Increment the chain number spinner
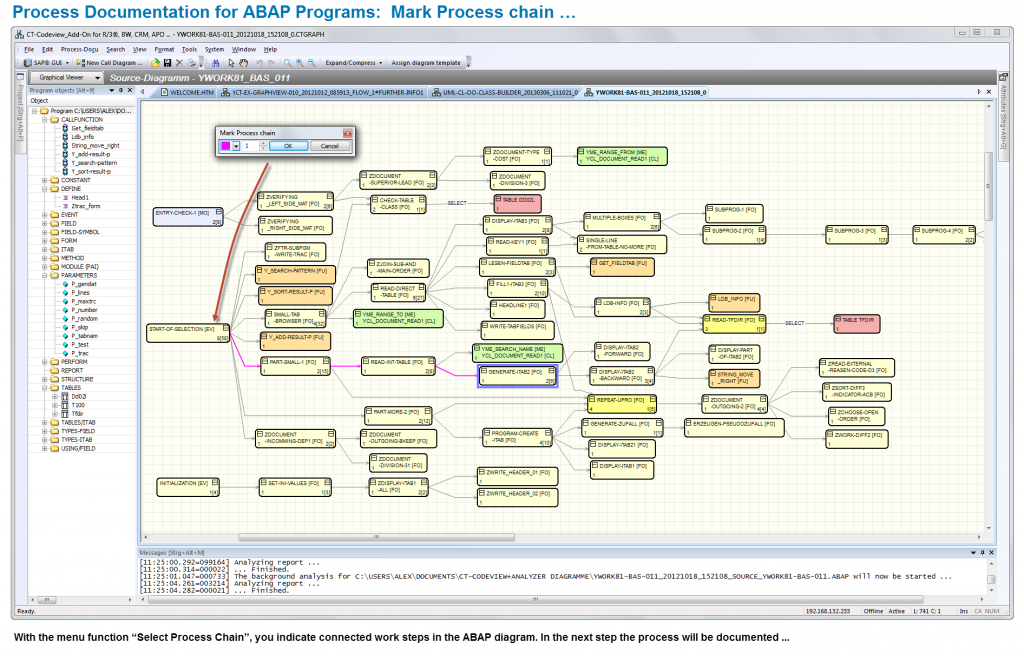The height and width of the screenshot is (656, 1024). (x=263, y=143)
